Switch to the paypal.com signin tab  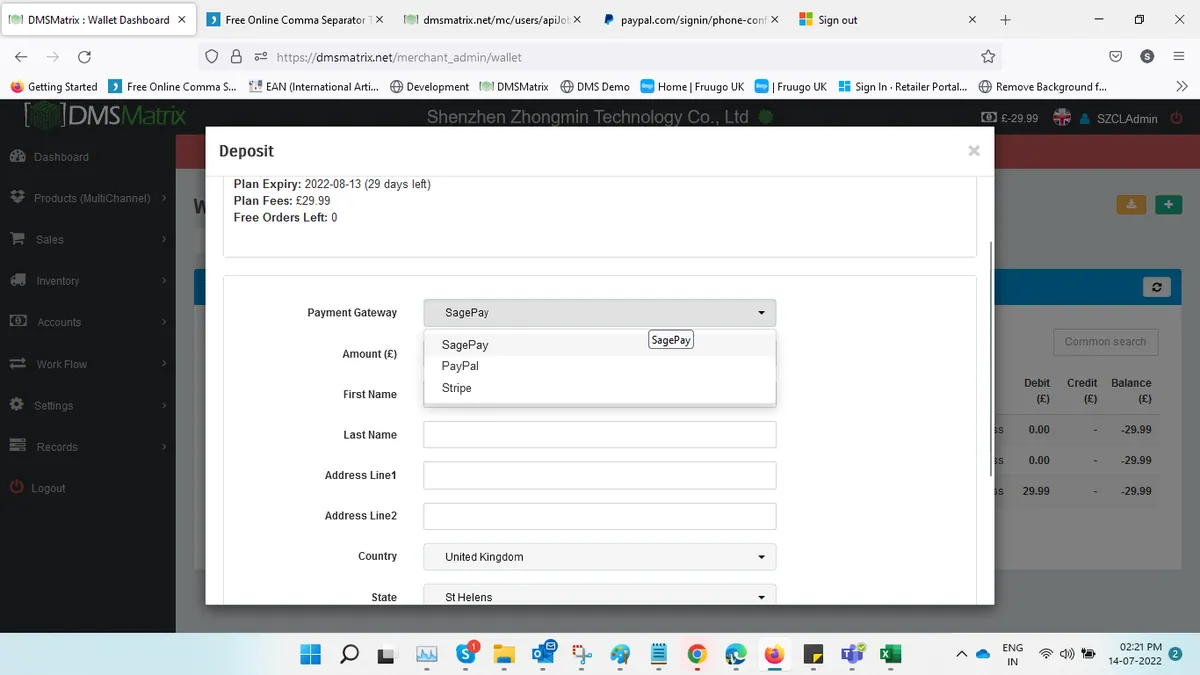(x=692, y=20)
